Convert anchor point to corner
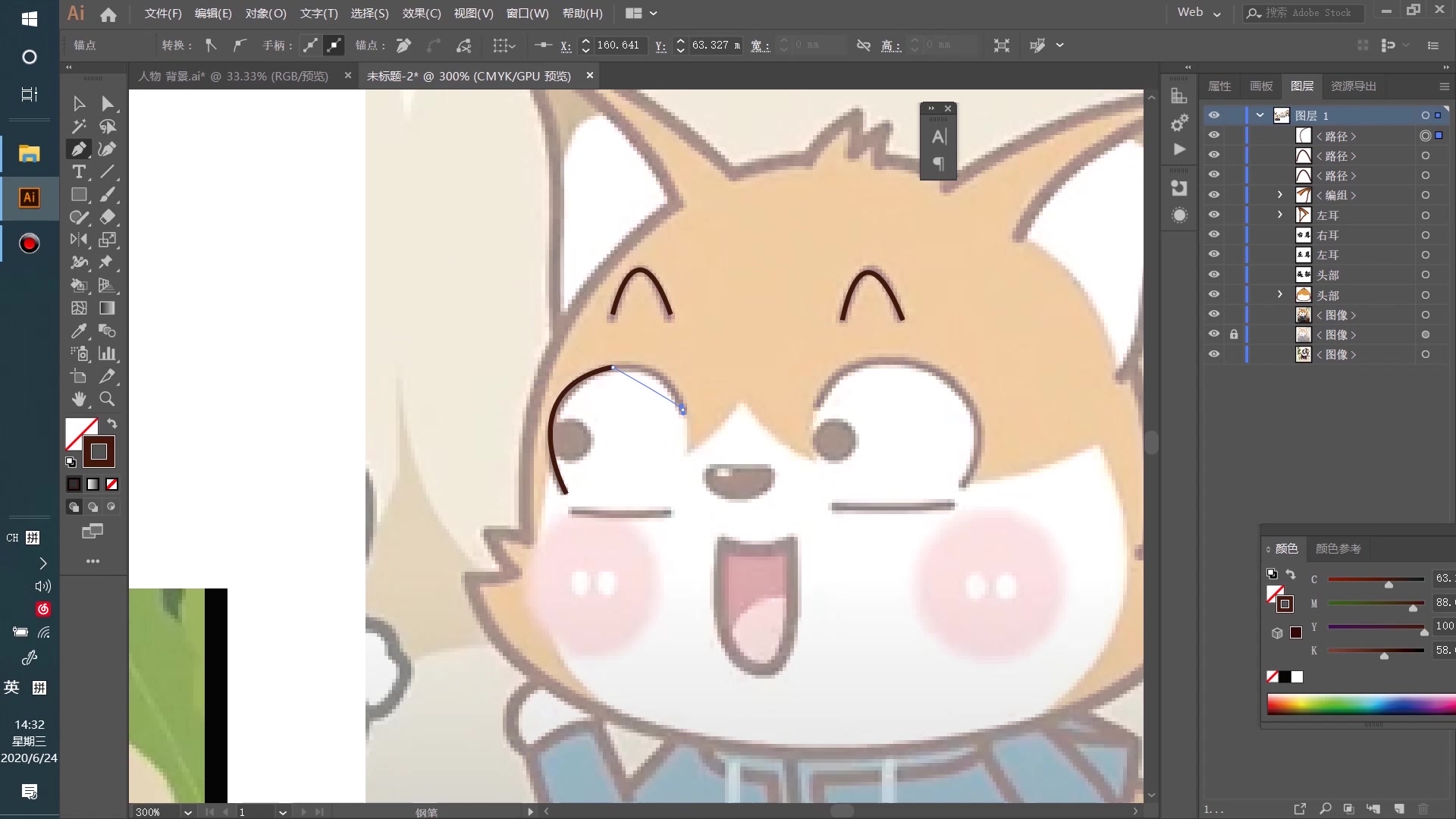Image resolution: width=1456 pixels, height=819 pixels. [x=211, y=45]
